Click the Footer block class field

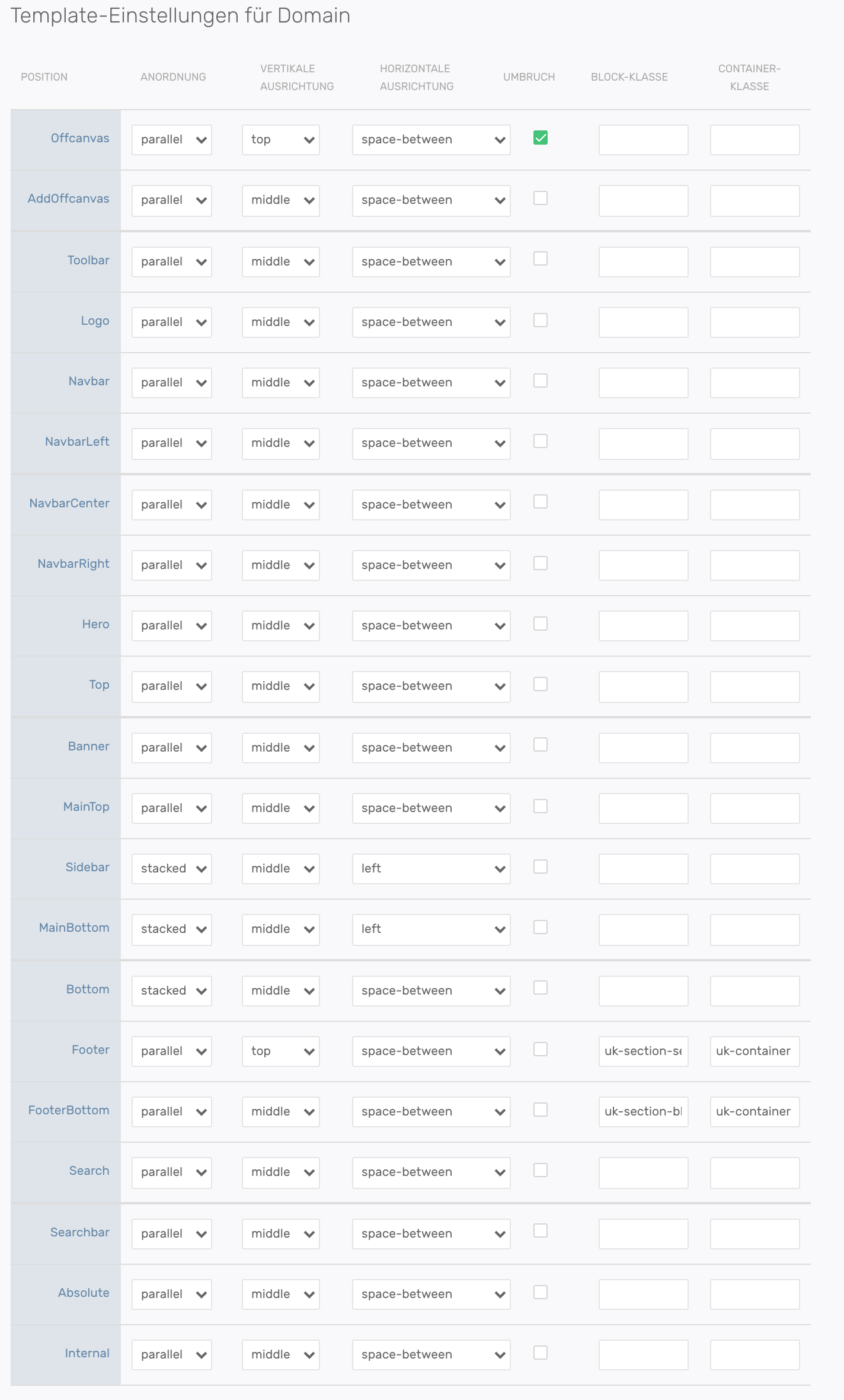pos(643,1051)
